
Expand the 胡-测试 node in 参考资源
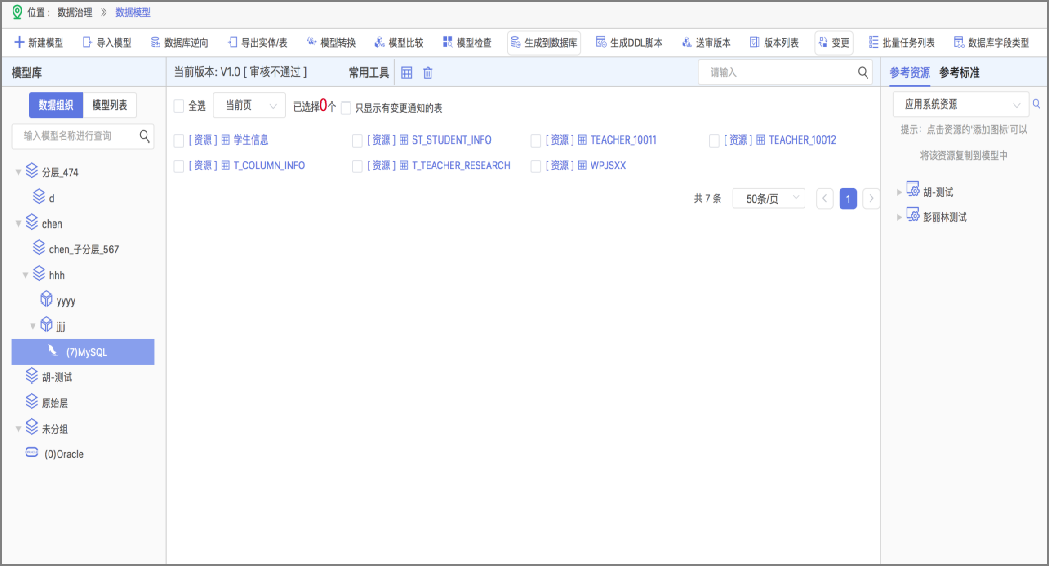[899, 192]
